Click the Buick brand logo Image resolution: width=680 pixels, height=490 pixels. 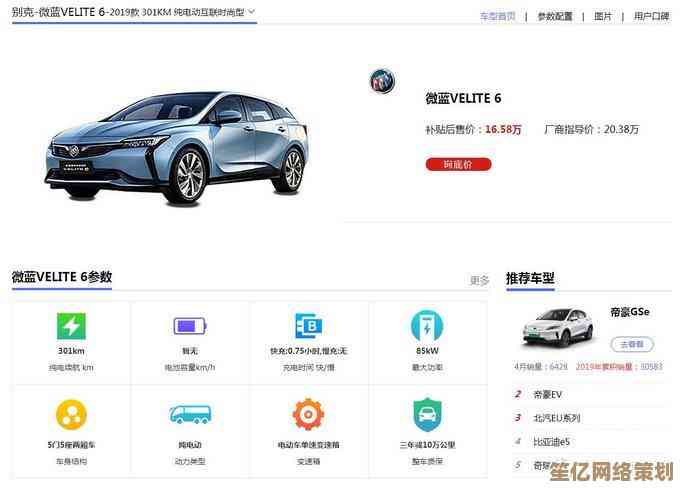click(x=382, y=81)
